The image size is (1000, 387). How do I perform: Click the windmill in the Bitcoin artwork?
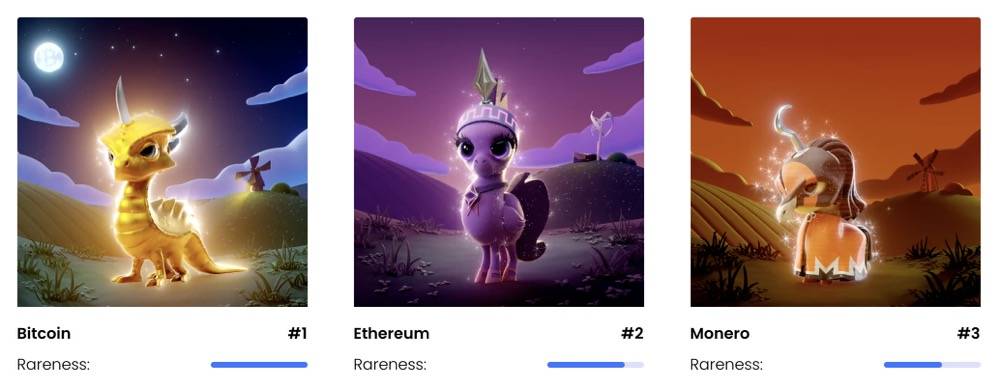253,172
